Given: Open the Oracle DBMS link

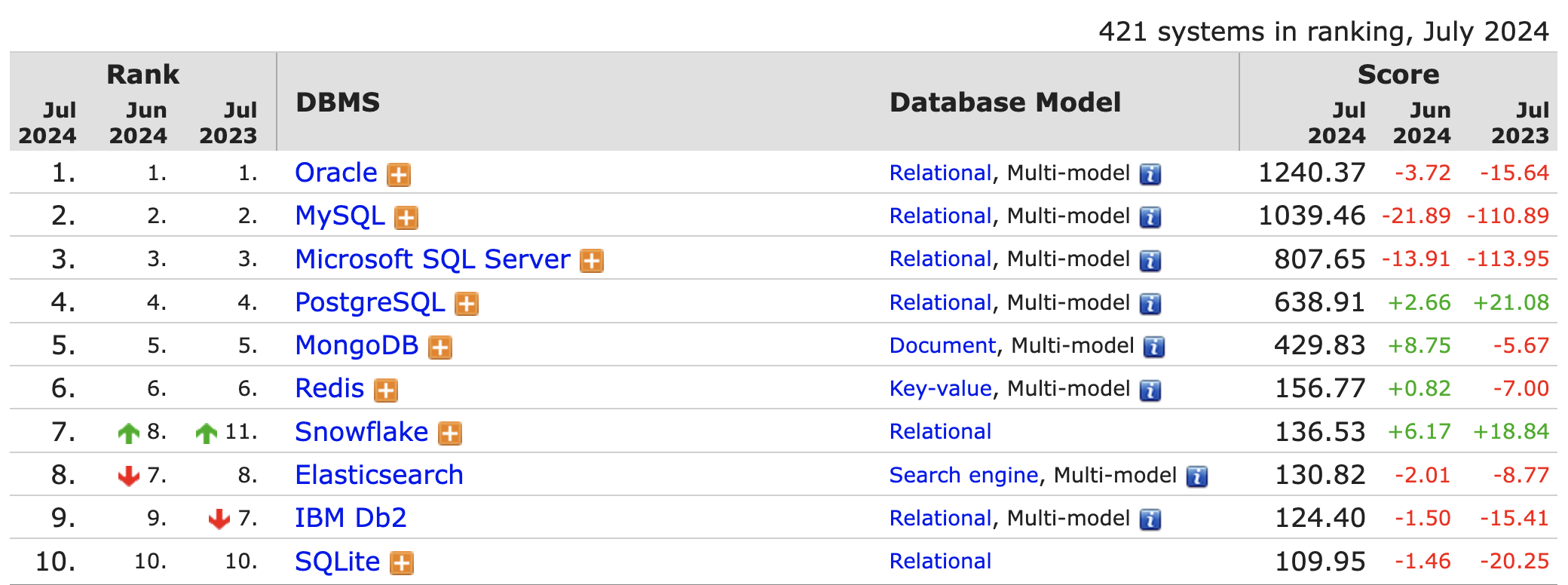Looking at the screenshot, I should click(336, 173).
